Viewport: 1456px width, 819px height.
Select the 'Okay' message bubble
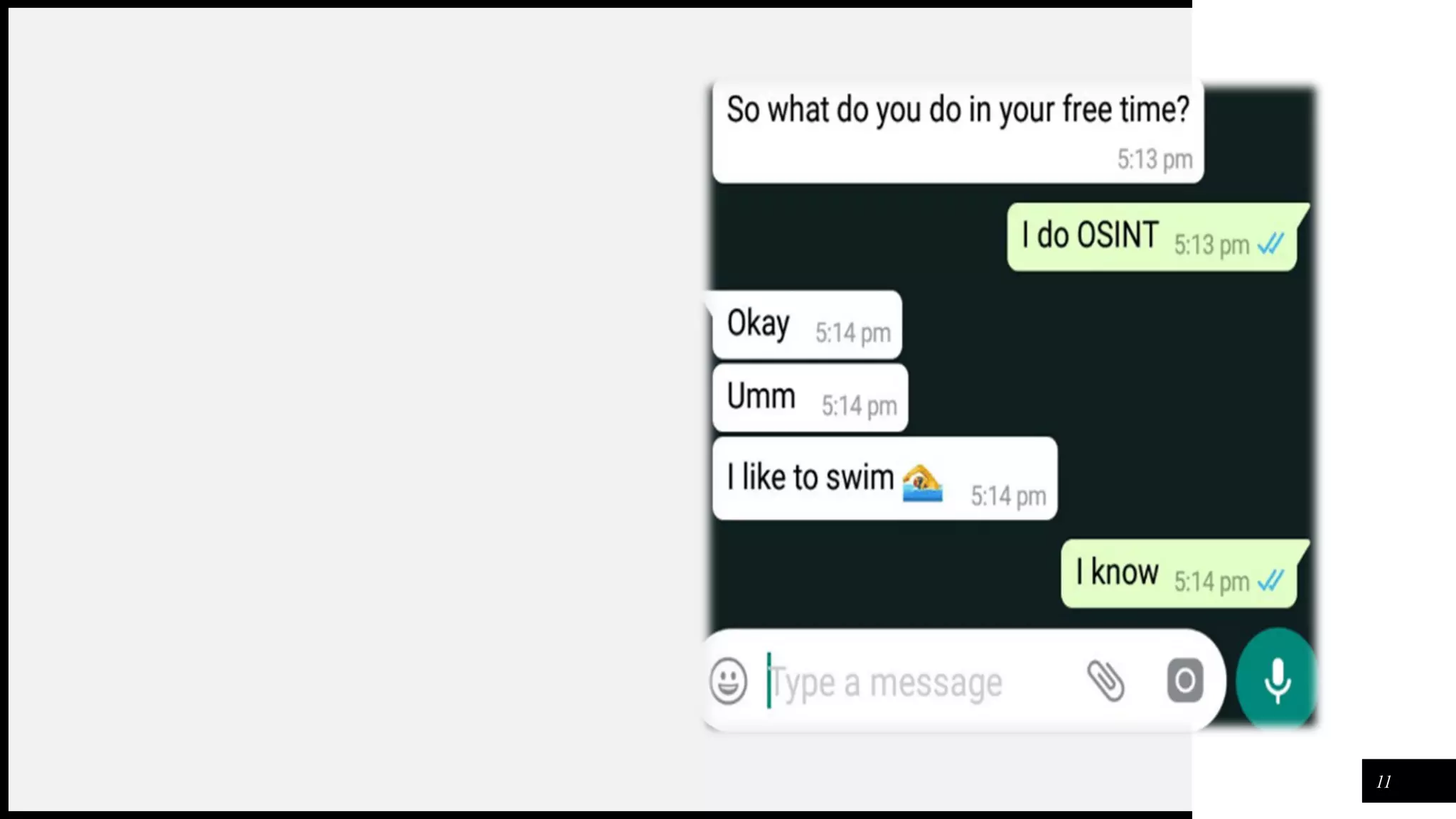(x=805, y=324)
